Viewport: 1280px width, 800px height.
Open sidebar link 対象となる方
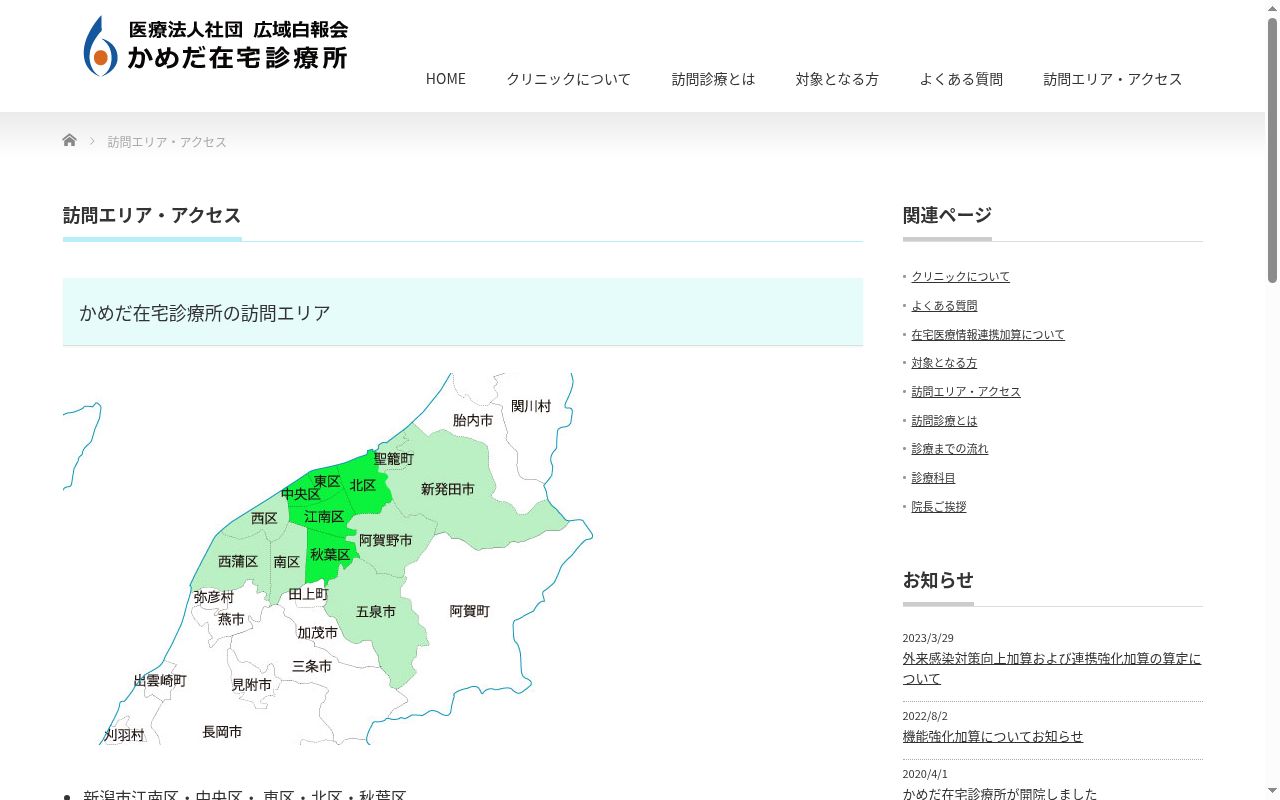(945, 363)
